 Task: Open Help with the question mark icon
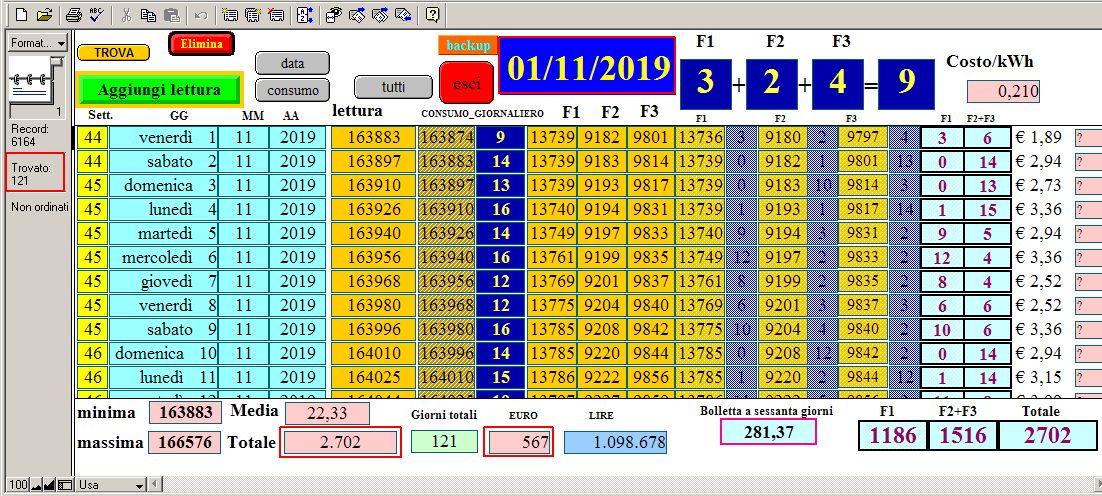[x=432, y=15]
